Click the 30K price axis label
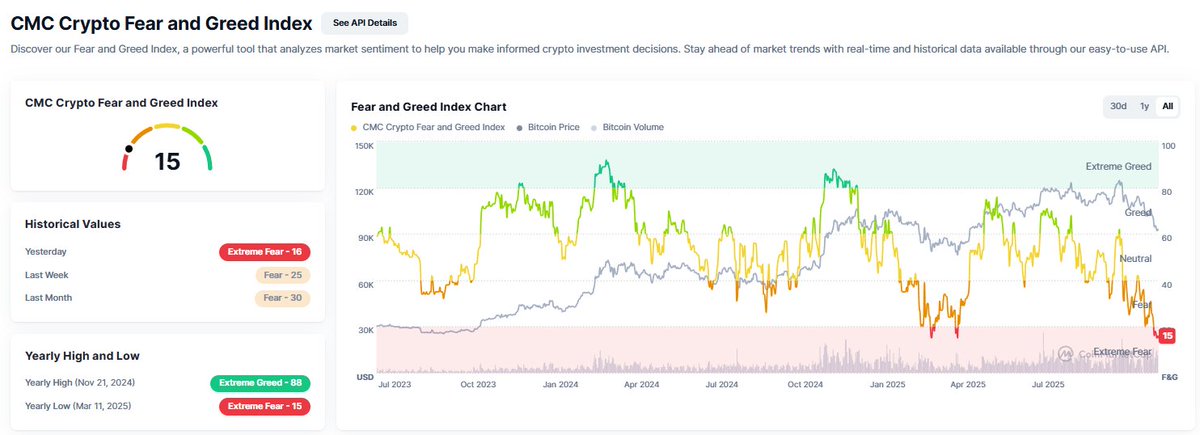The height and width of the screenshot is (435, 1200). (x=365, y=330)
